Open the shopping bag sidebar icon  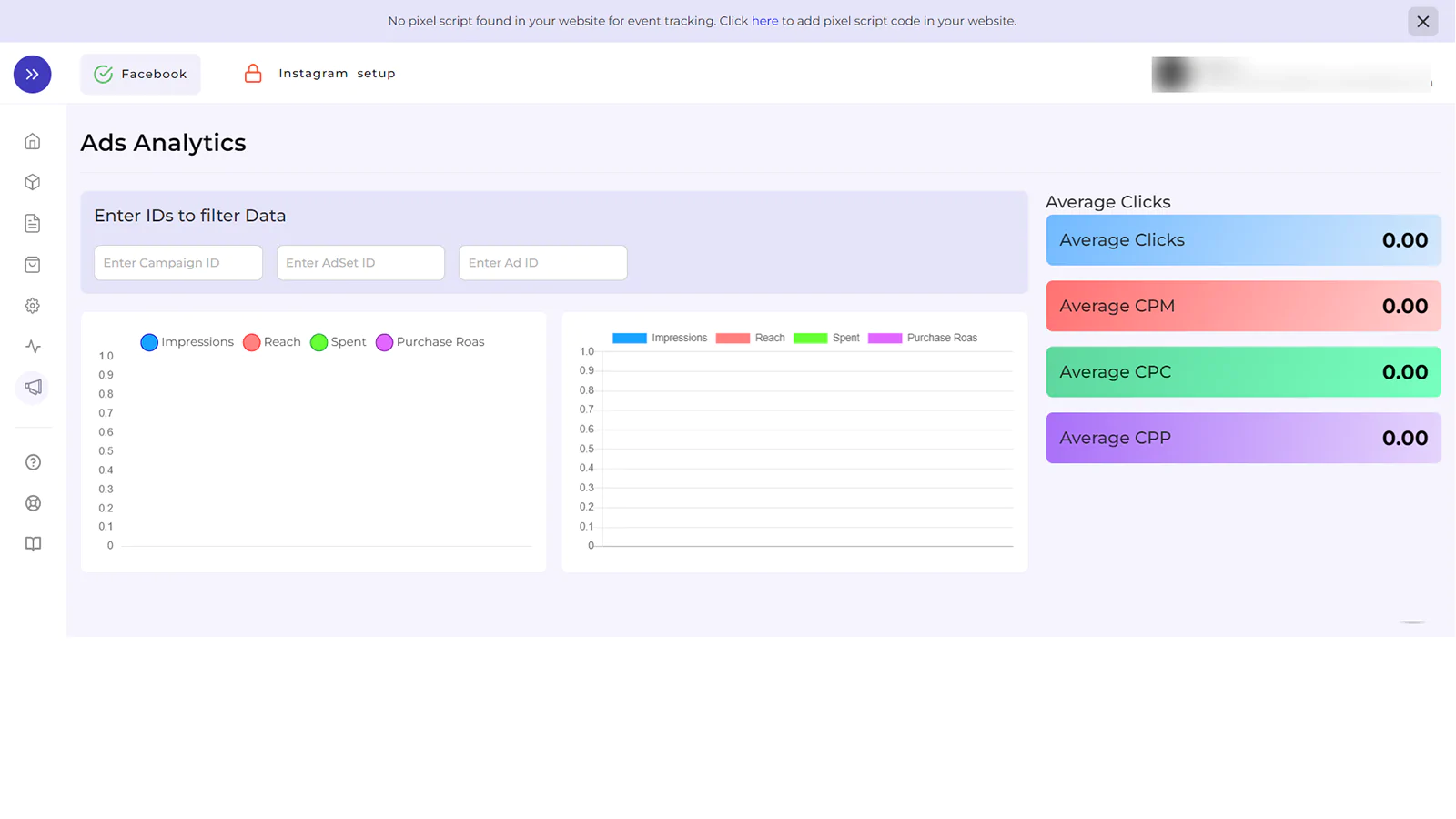pyautogui.click(x=33, y=265)
